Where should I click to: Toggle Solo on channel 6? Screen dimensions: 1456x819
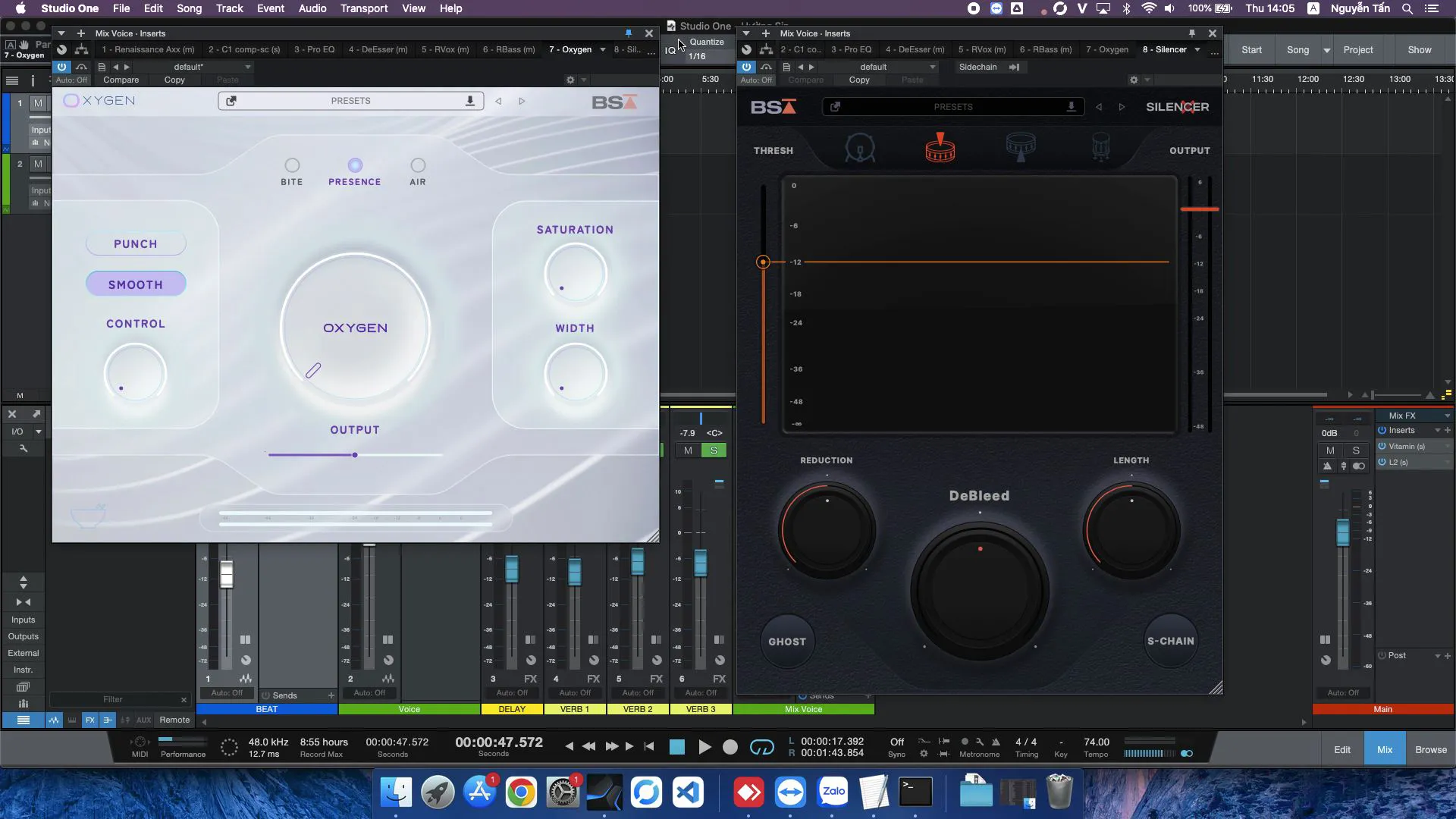point(714,450)
